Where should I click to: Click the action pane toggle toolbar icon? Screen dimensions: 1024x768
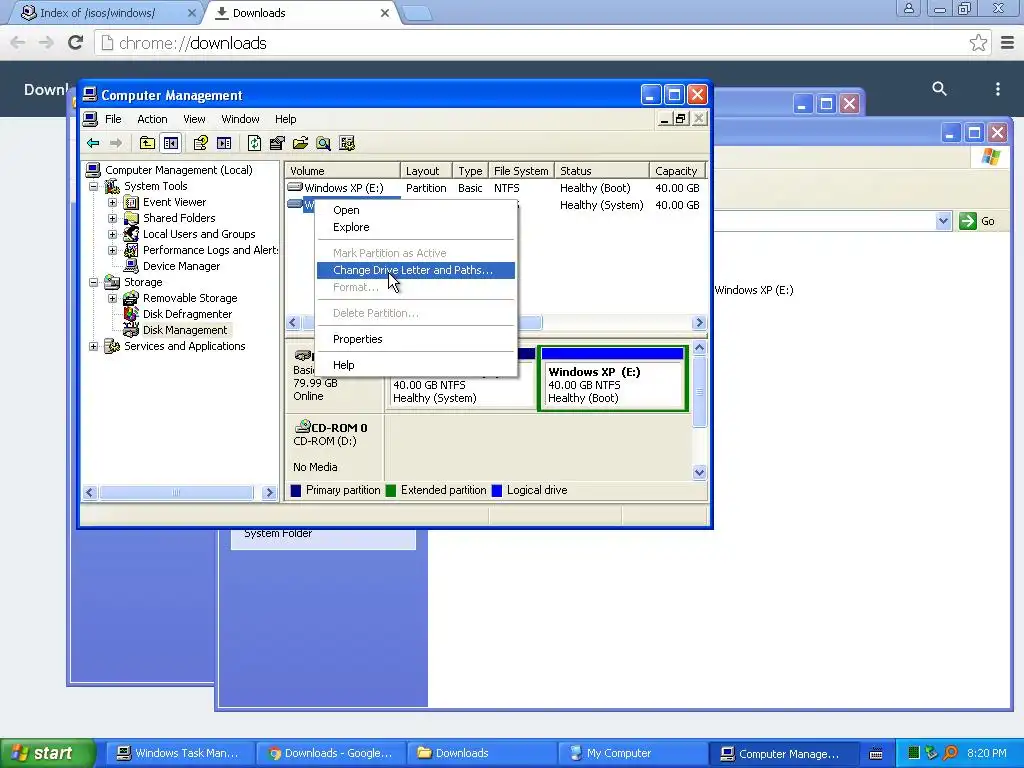point(224,143)
